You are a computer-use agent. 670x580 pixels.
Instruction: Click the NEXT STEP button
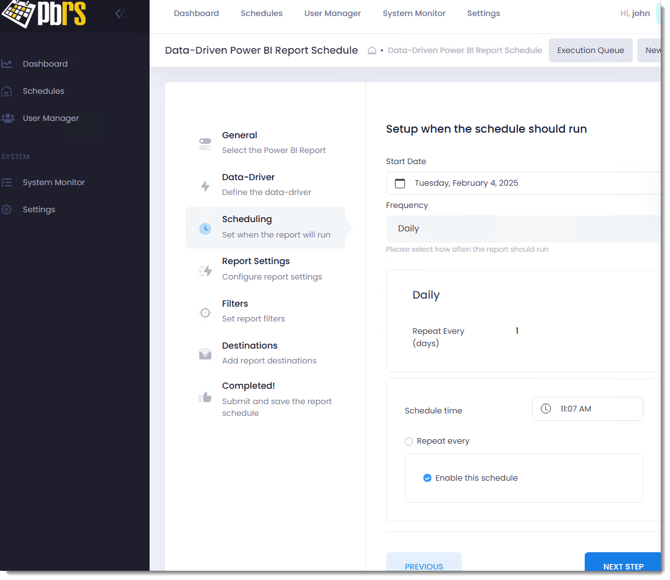pos(623,562)
